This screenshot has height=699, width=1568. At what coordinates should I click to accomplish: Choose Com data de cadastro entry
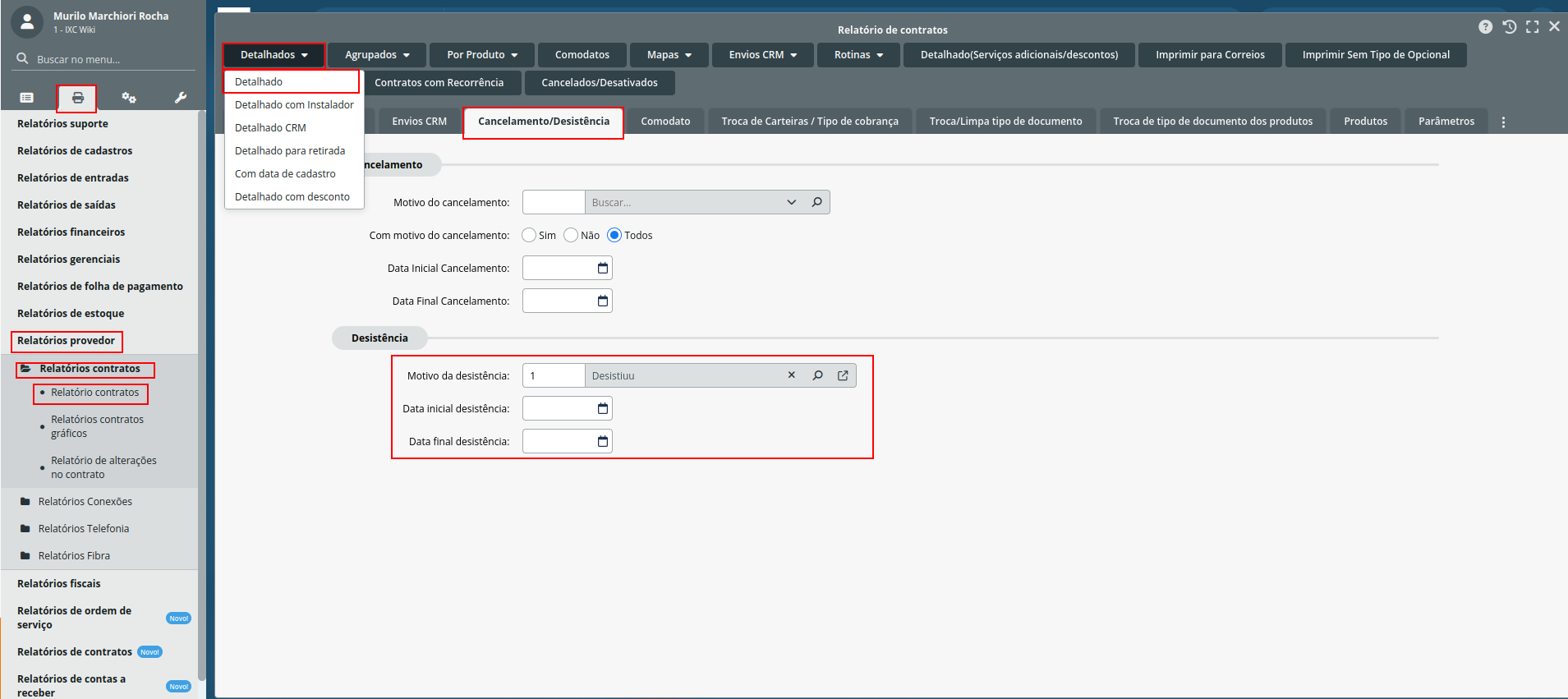(294, 173)
